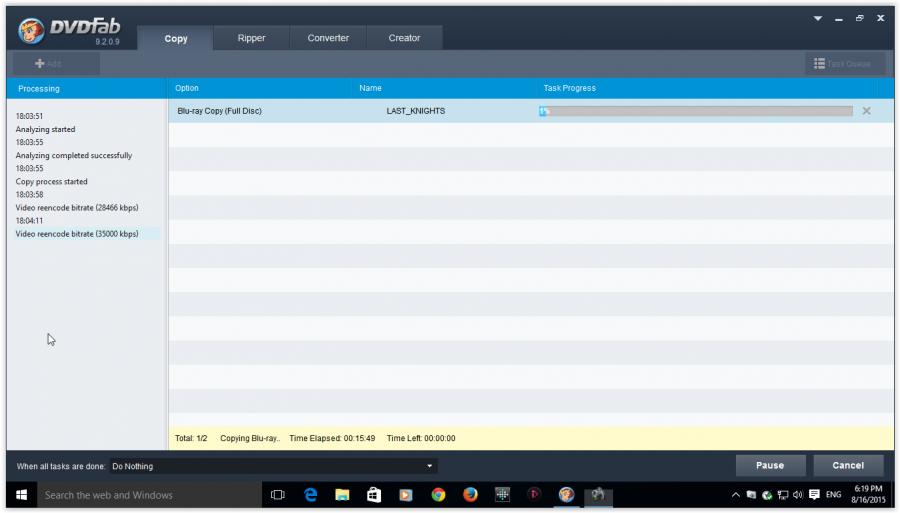900x513 pixels.
Task: Click the 18:04:11 timestamp in log
Action: [x=29, y=220]
